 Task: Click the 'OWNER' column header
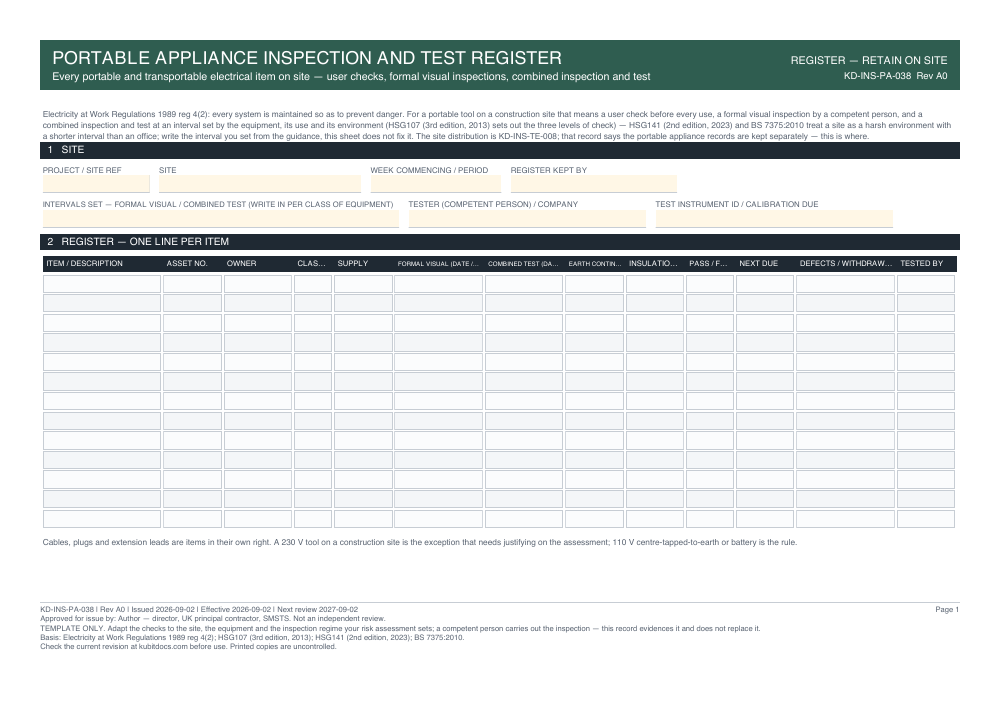point(241,263)
